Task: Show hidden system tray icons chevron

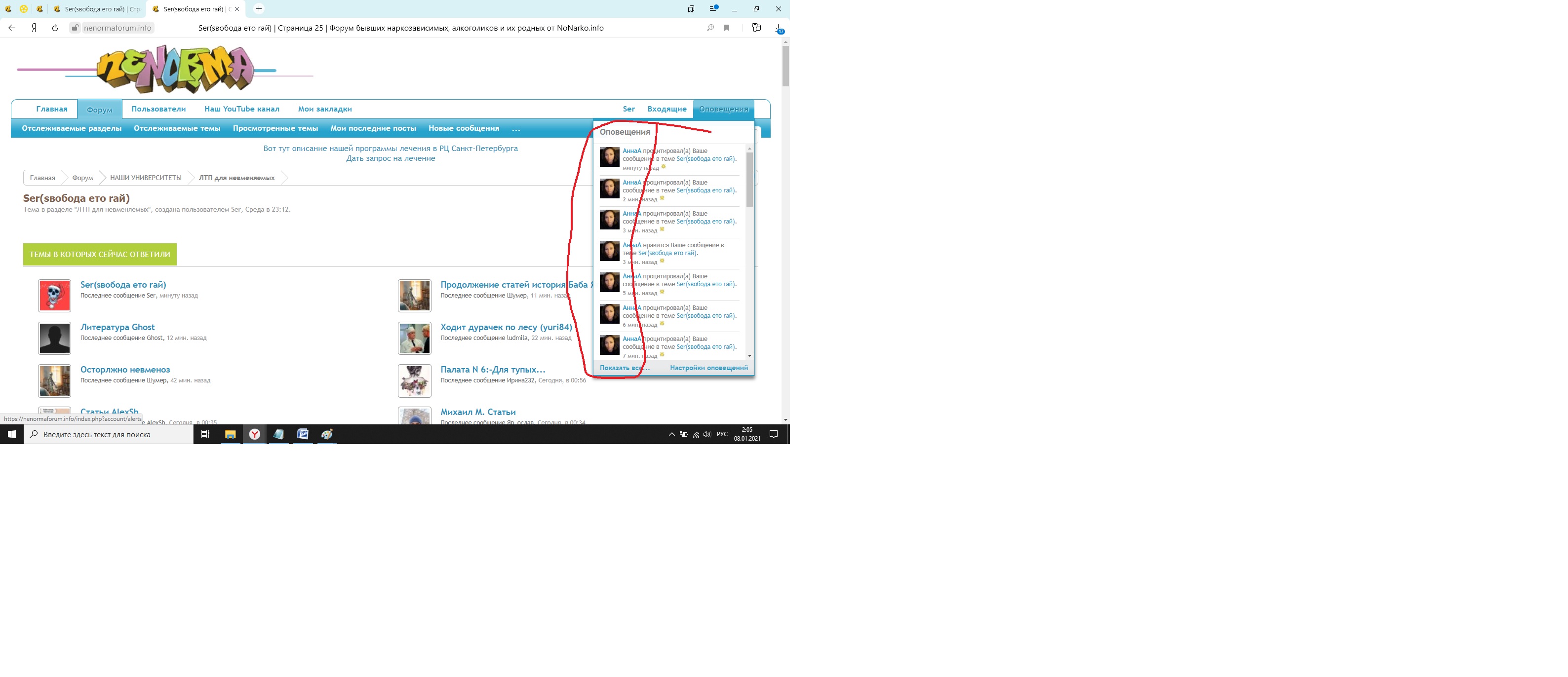Action: click(671, 434)
